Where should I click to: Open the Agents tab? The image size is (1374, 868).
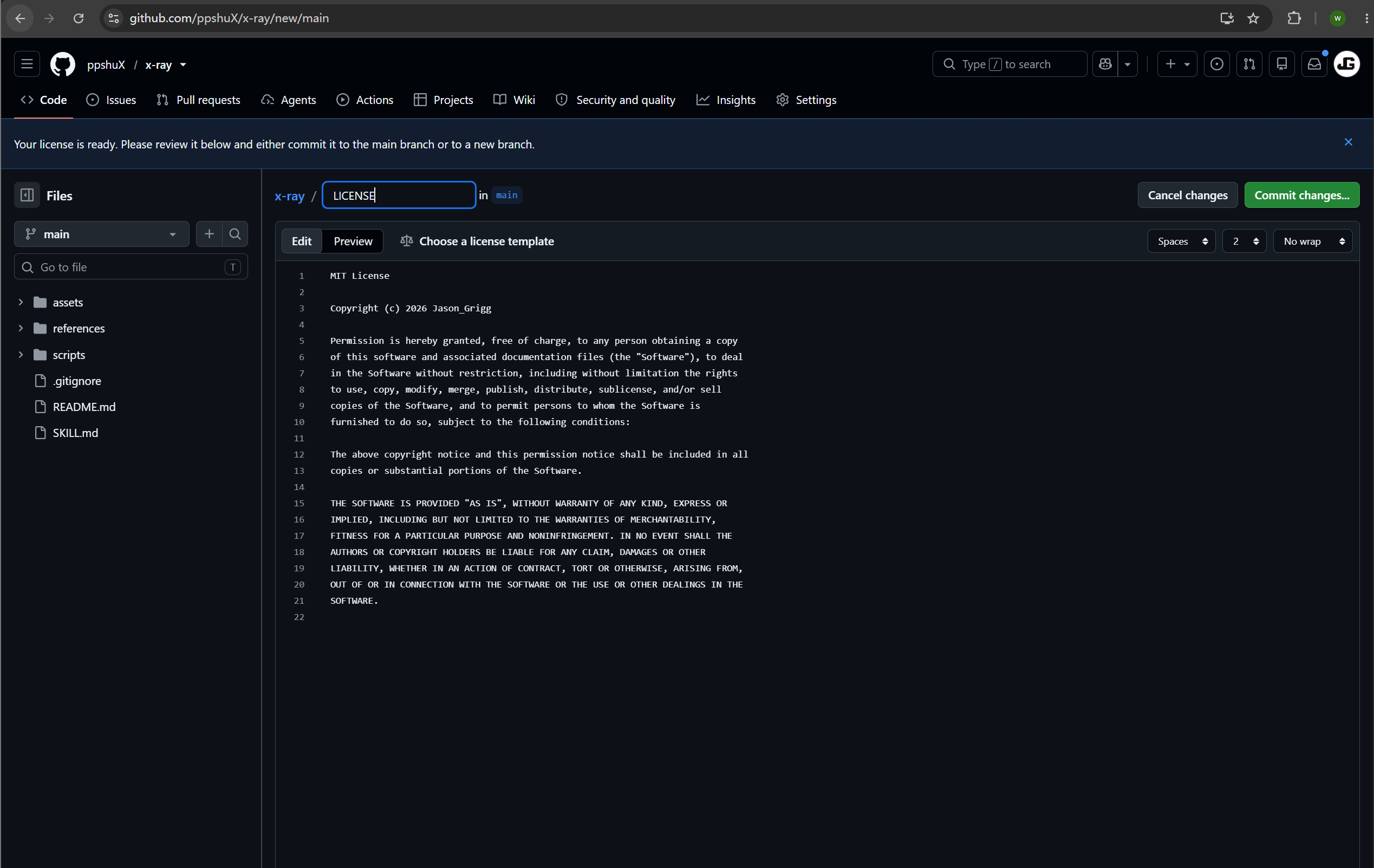289,100
